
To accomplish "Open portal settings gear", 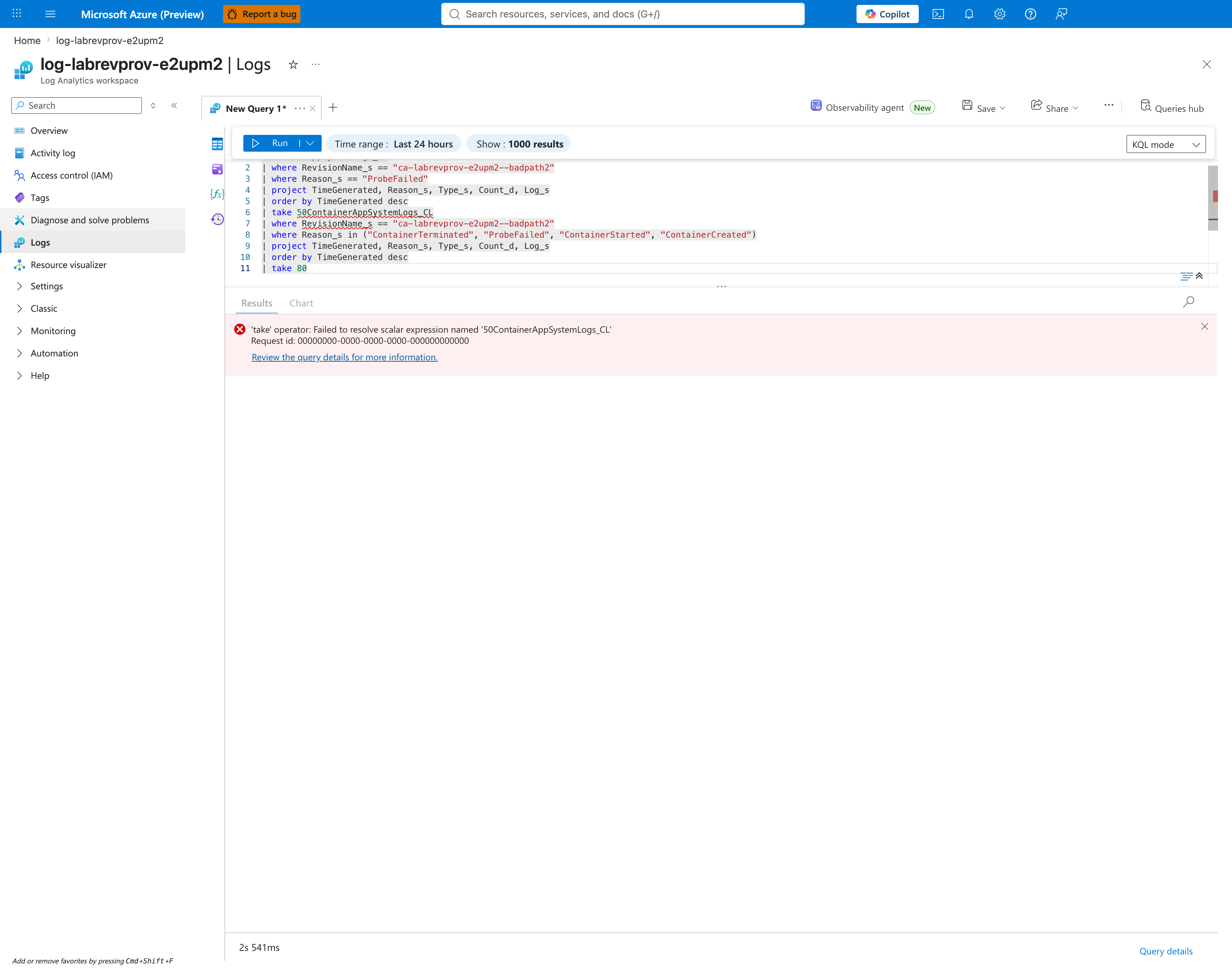I will coord(1000,14).
